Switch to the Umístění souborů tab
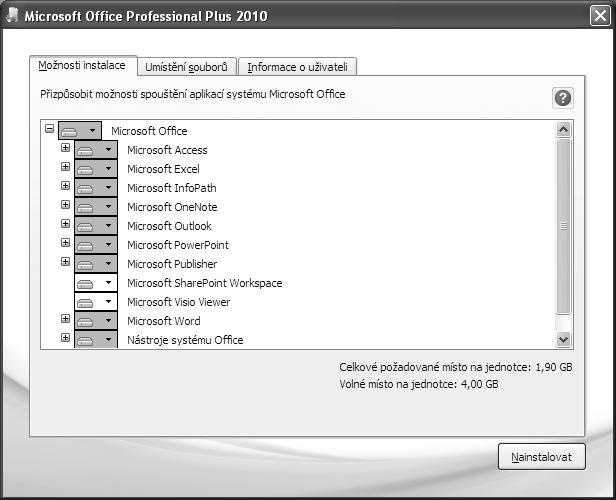The height and width of the screenshot is (500, 616). click(187, 67)
